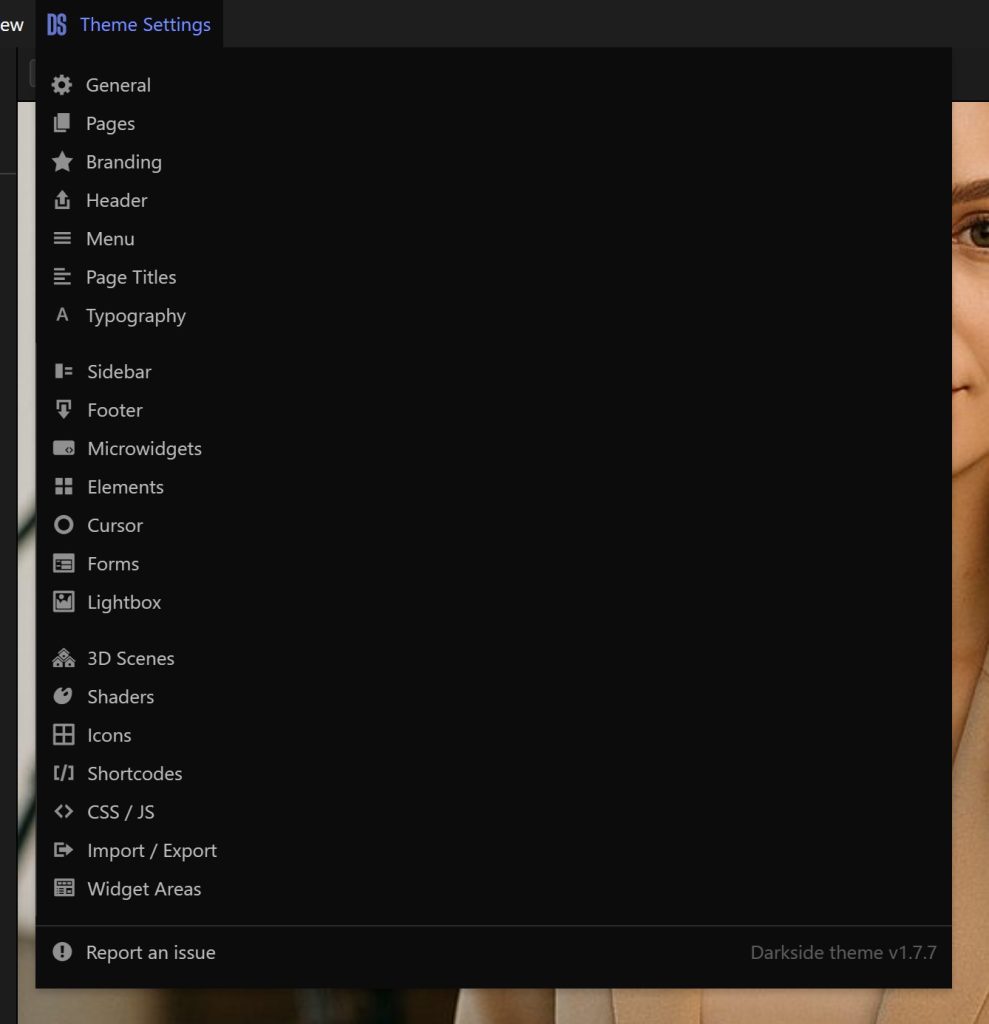Open Shaders settings

click(x=120, y=697)
